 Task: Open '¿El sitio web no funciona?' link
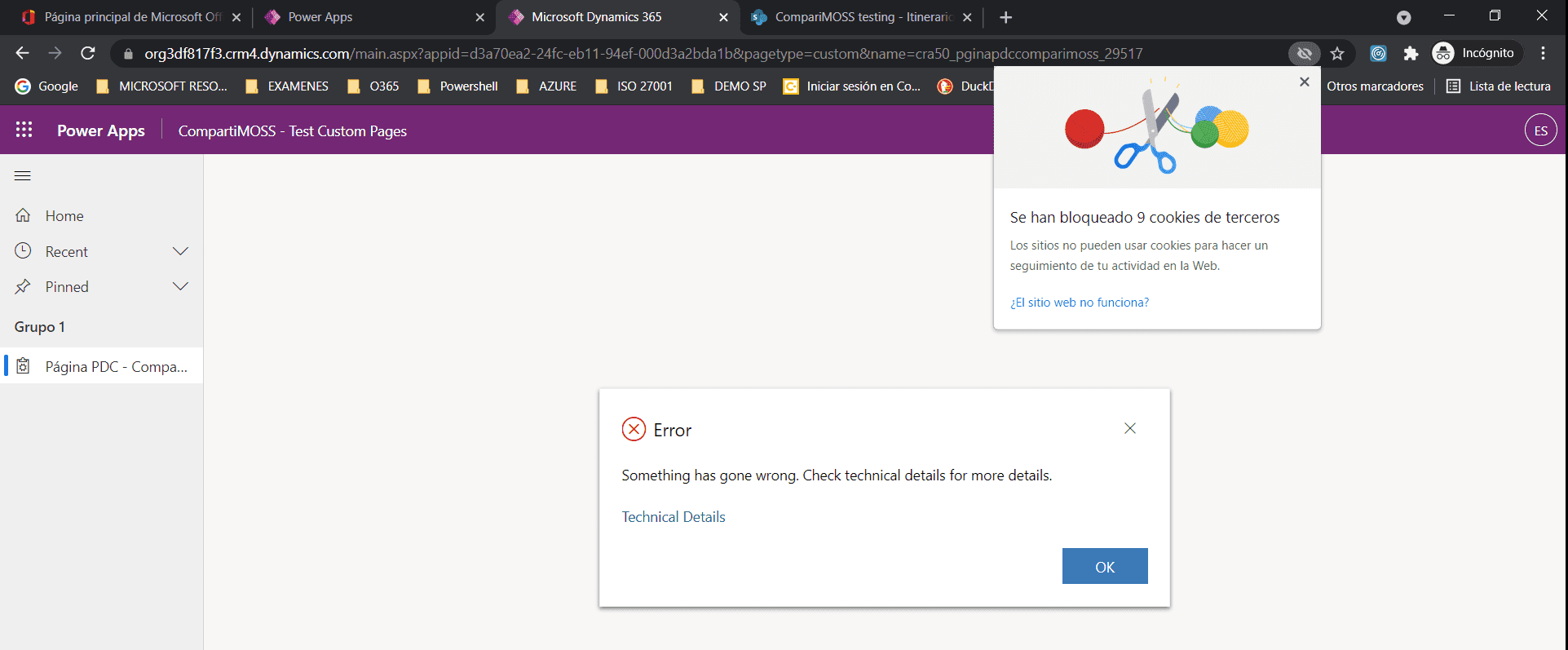click(x=1080, y=303)
